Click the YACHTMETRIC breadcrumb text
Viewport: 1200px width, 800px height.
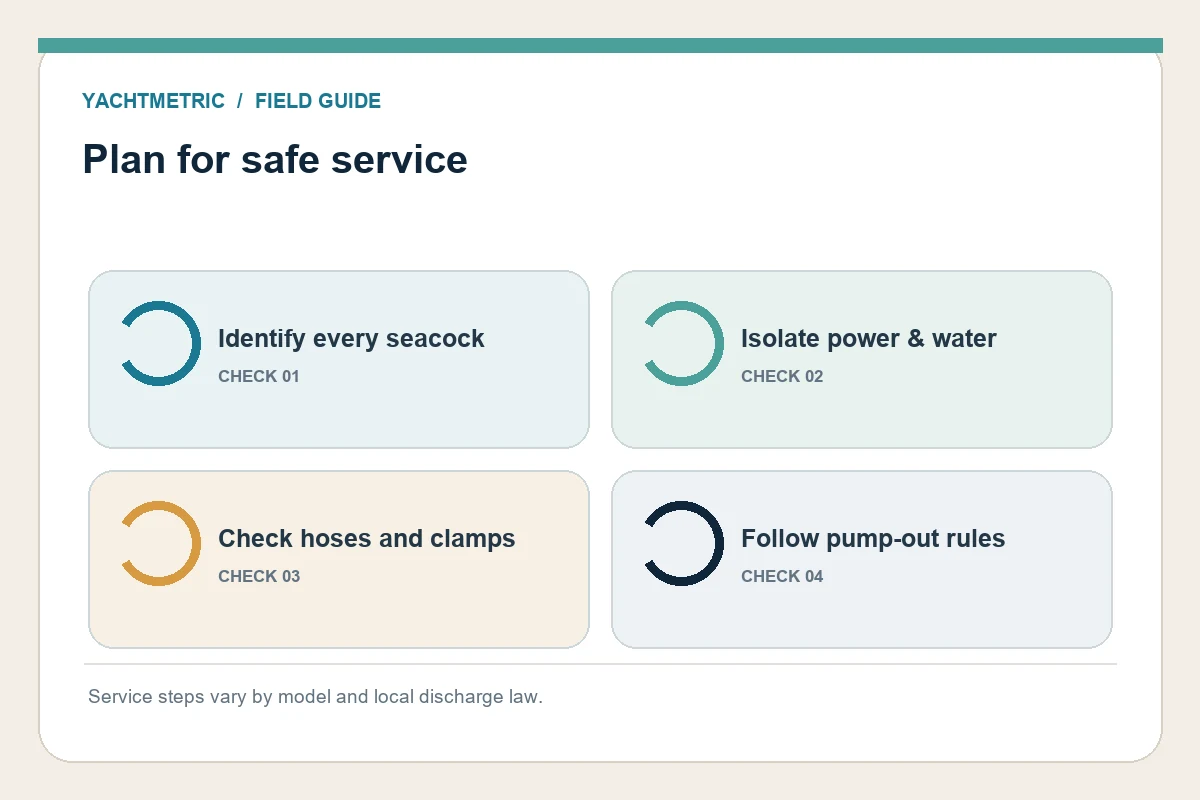point(153,101)
